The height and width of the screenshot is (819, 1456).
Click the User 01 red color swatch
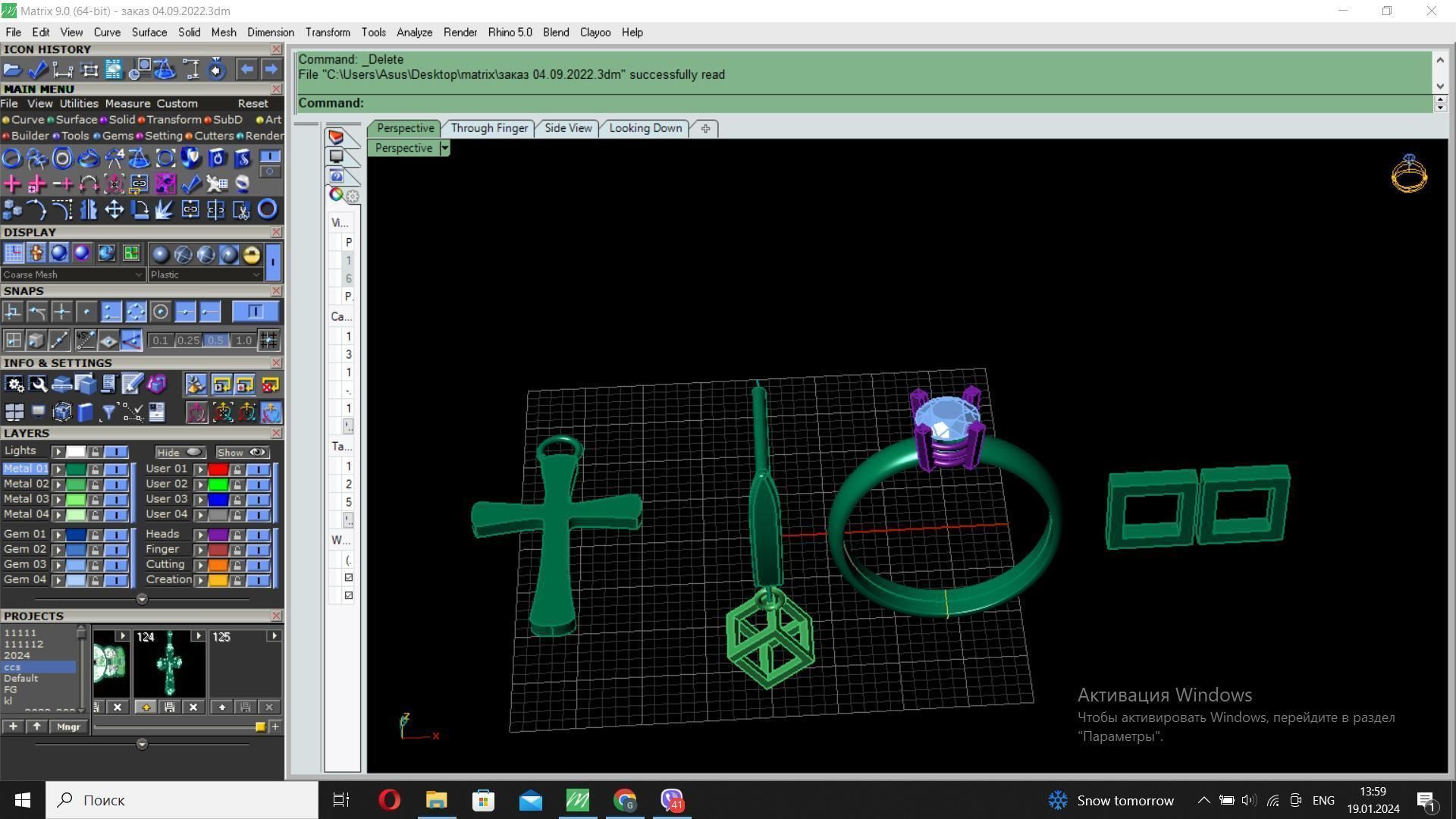point(218,469)
